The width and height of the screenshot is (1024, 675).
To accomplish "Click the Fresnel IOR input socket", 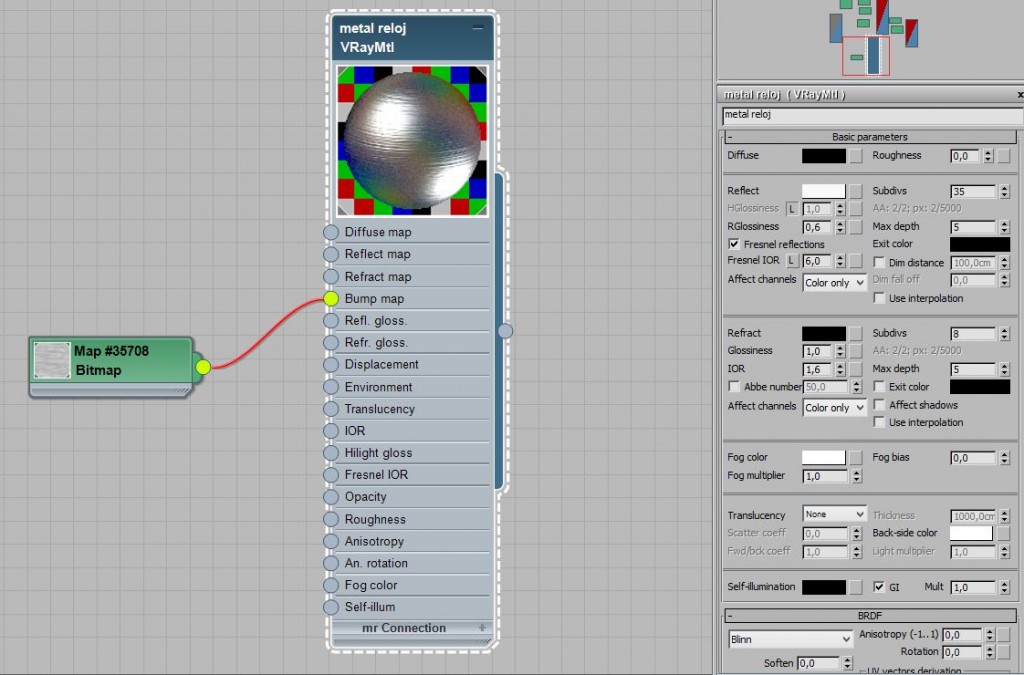I will 331,475.
